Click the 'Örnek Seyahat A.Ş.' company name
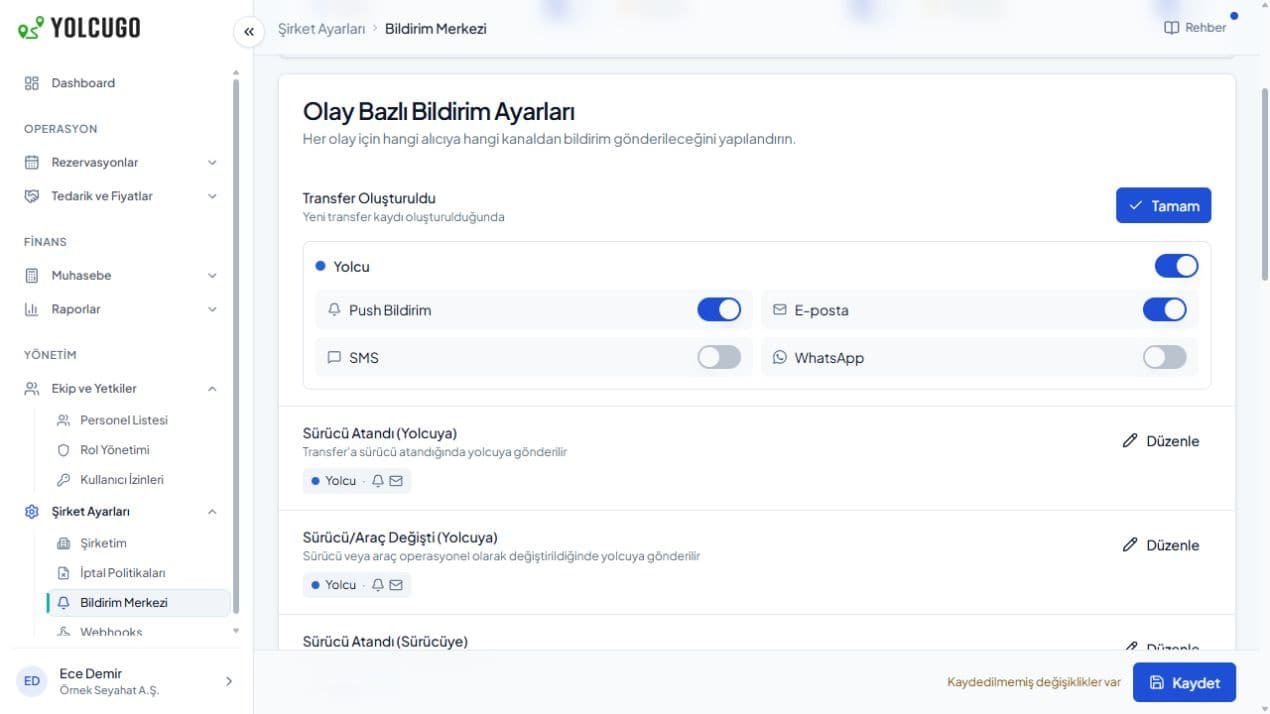Image resolution: width=1270 pixels, height=714 pixels. pos(109,691)
